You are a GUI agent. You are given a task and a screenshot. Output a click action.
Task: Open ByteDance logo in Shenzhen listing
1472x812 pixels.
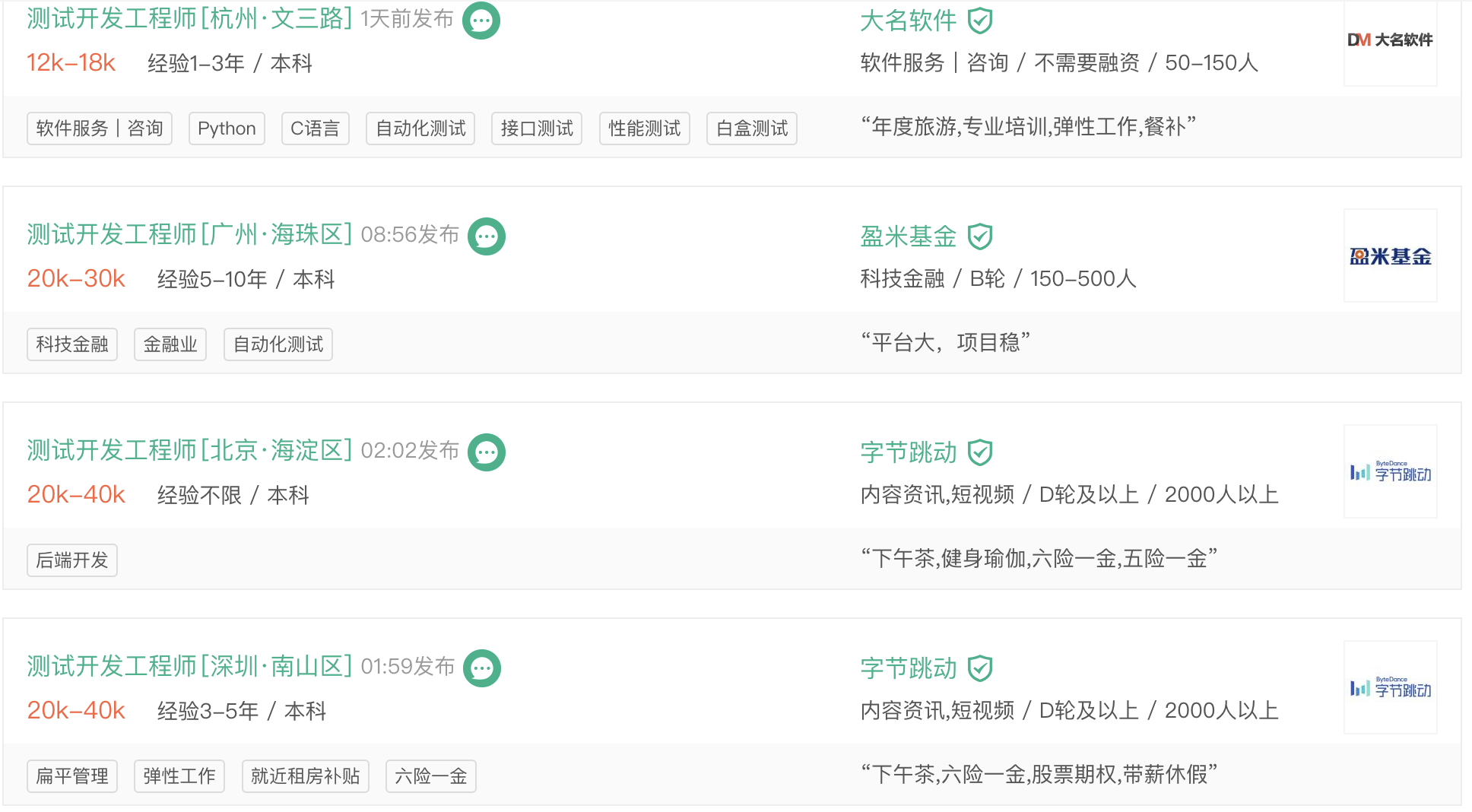click(1390, 687)
